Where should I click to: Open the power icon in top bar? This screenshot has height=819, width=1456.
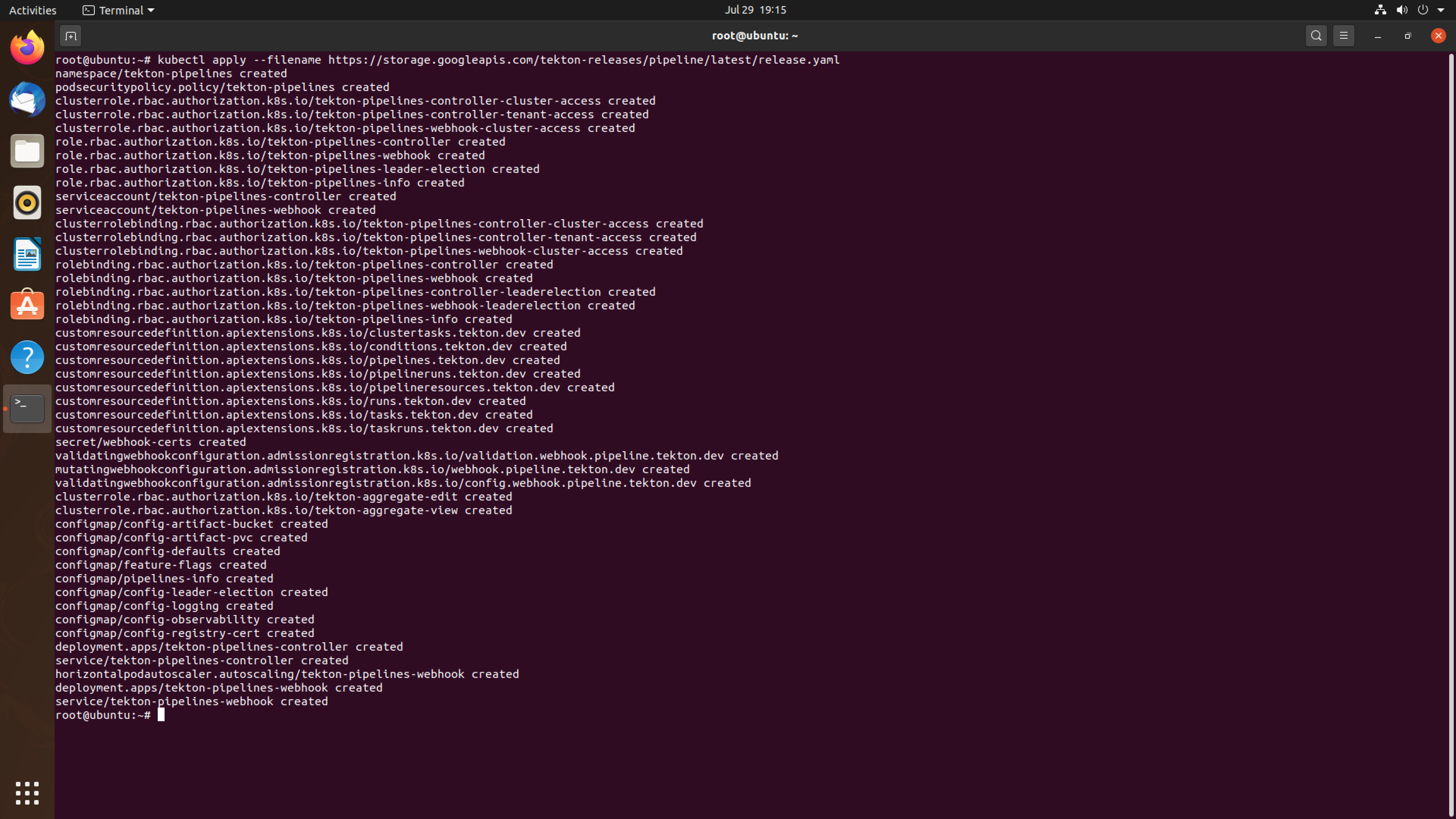[x=1423, y=9]
